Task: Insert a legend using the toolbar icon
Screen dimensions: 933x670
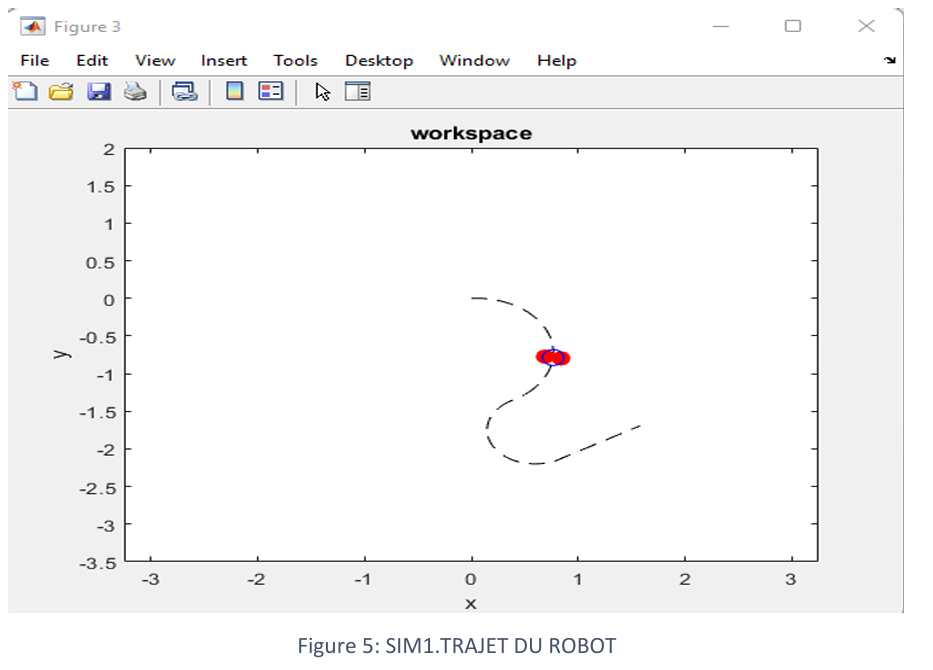Action: 271,92
